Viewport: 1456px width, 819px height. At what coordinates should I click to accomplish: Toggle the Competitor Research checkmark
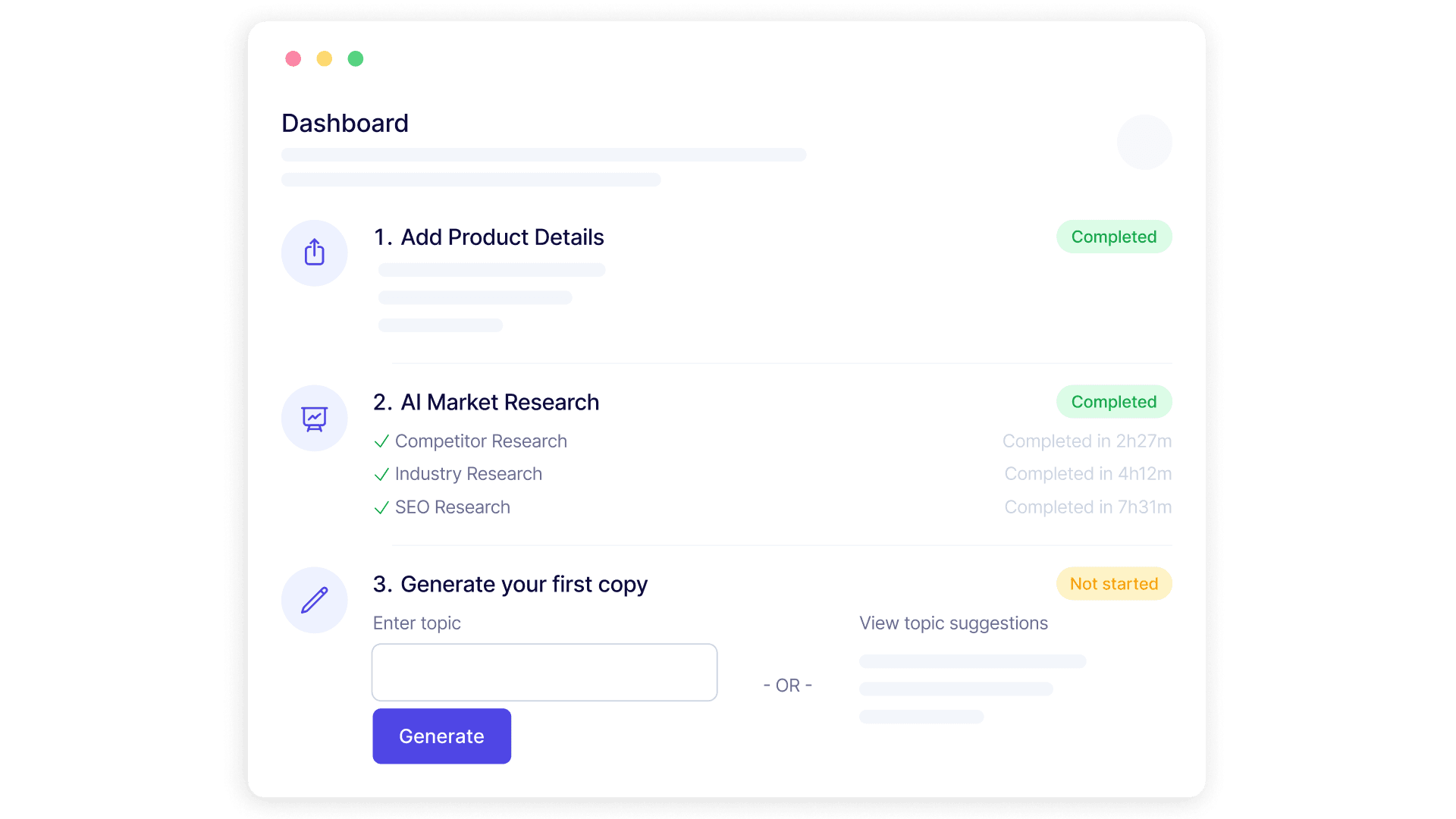coord(381,441)
